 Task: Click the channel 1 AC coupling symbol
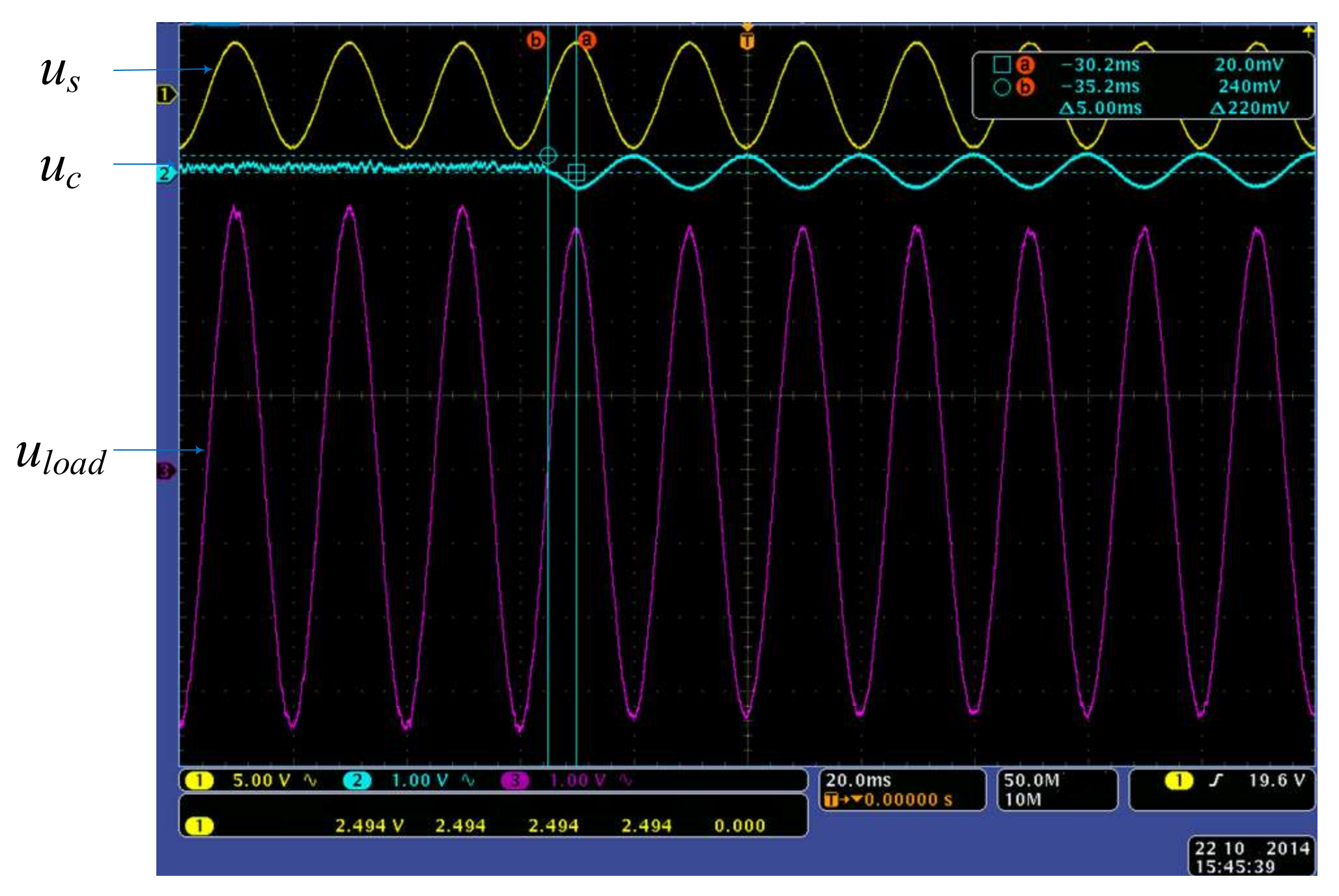(x=310, y=780)
